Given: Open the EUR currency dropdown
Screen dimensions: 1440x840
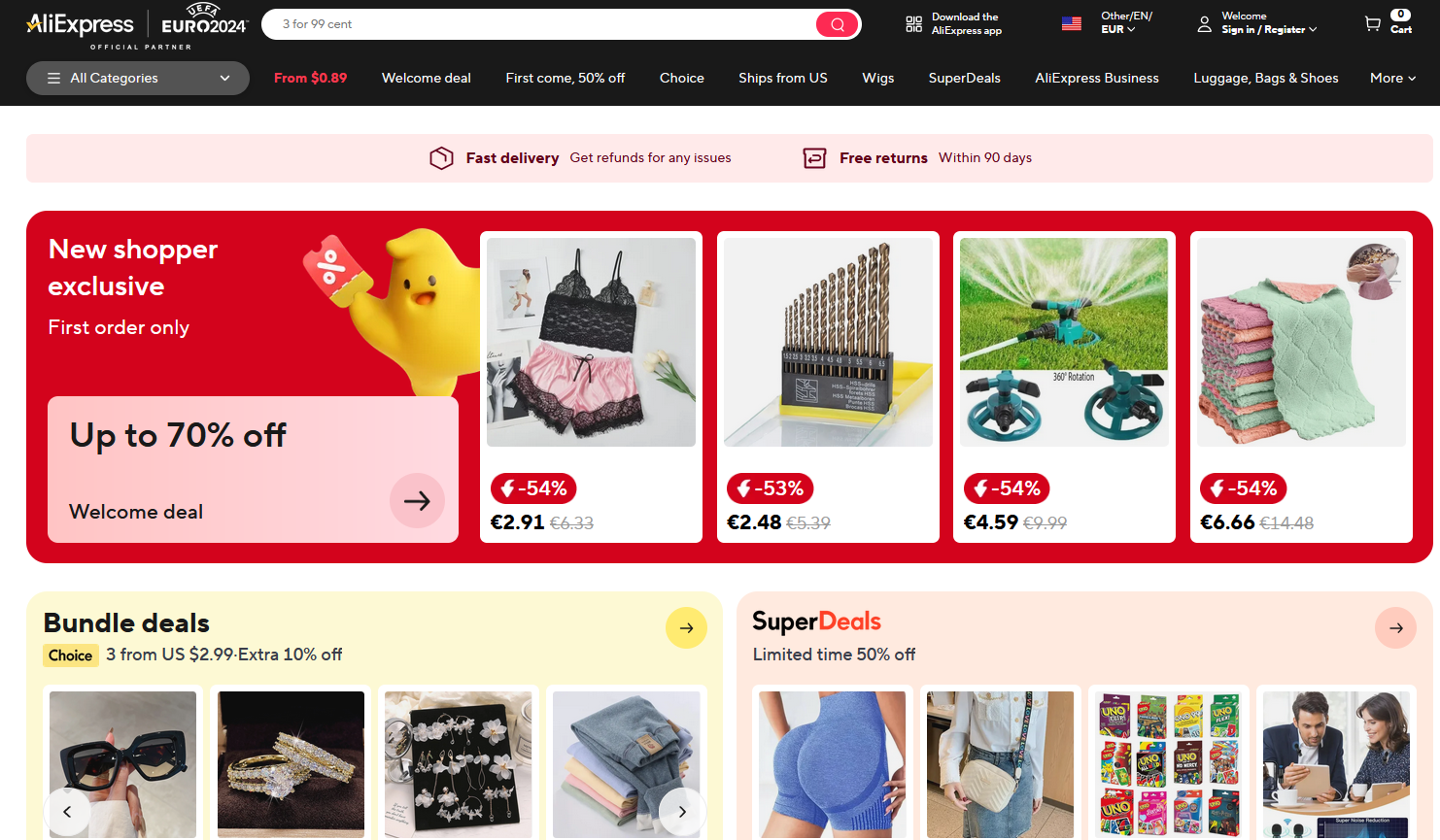Looking at the screenshot, I should pyautogui.click(x=1117, y=29).
